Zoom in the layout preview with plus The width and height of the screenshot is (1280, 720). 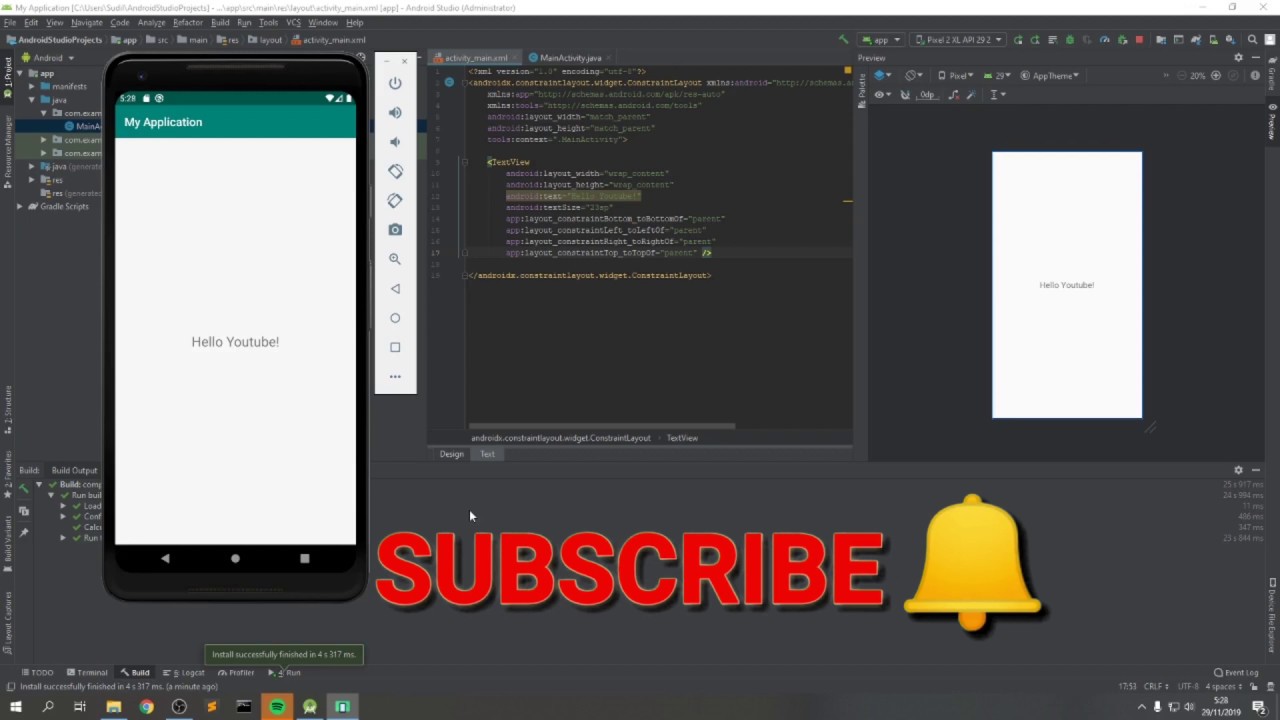pyautogui.click(x=1215, y=76)
